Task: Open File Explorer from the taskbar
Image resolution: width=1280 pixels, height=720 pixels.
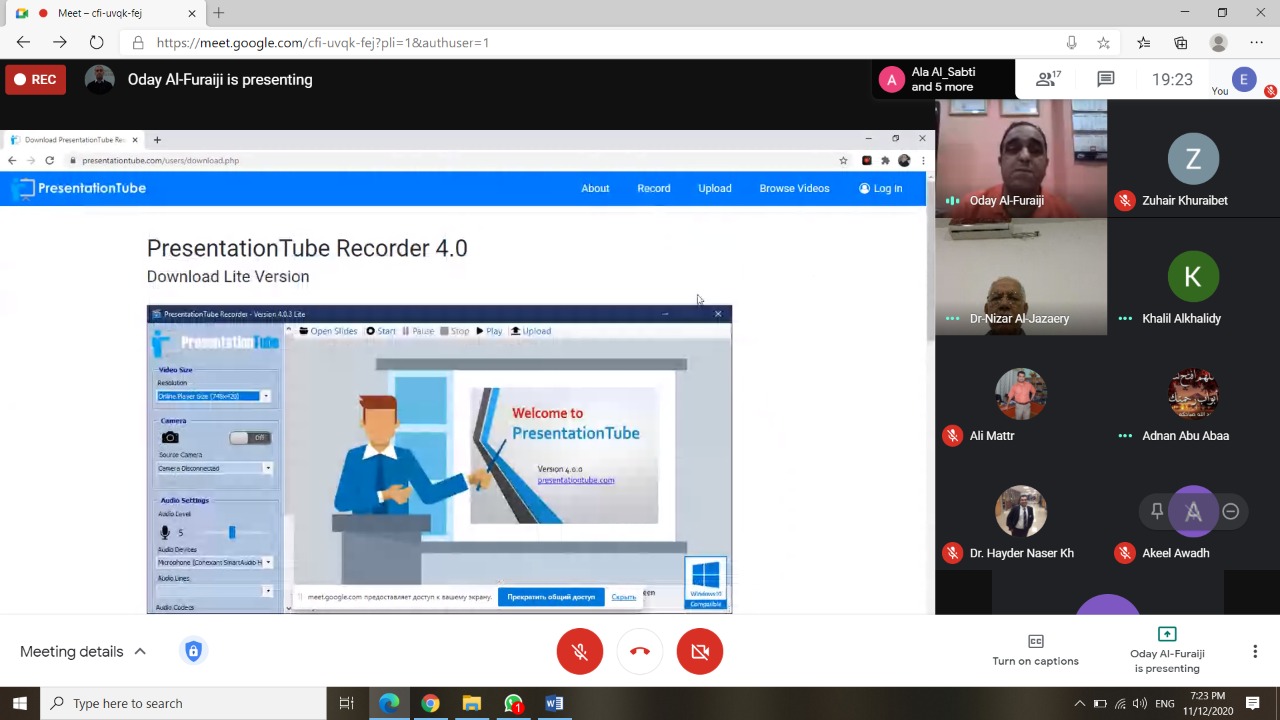Action: [471, 703]
